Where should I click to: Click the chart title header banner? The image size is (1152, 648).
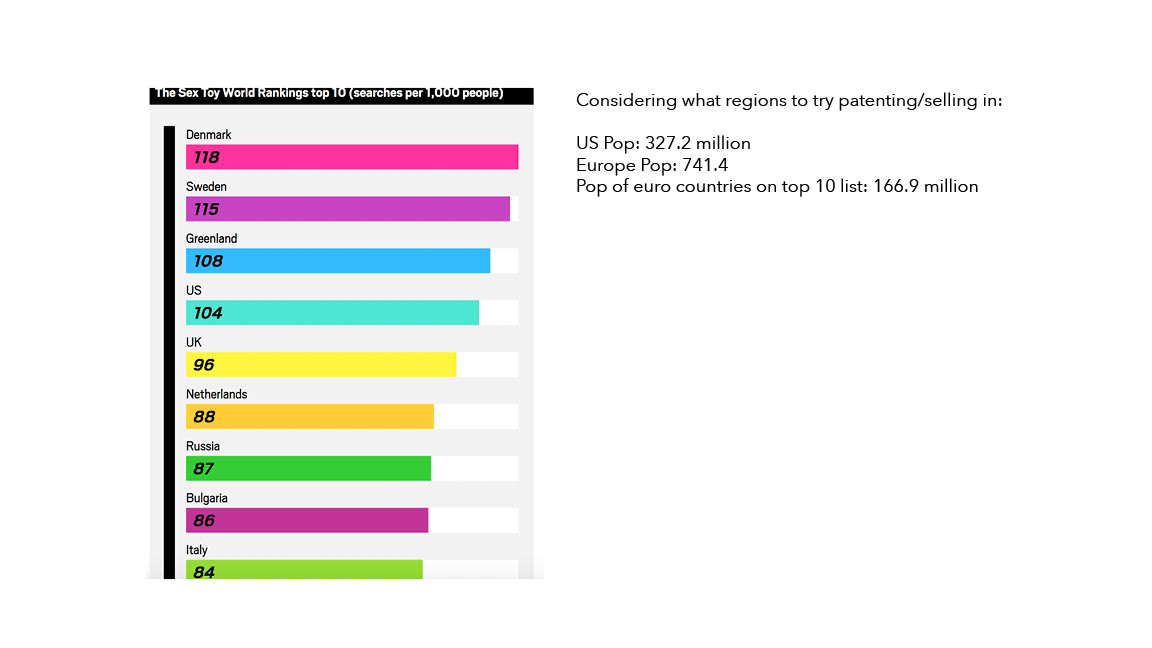point(342,96)
